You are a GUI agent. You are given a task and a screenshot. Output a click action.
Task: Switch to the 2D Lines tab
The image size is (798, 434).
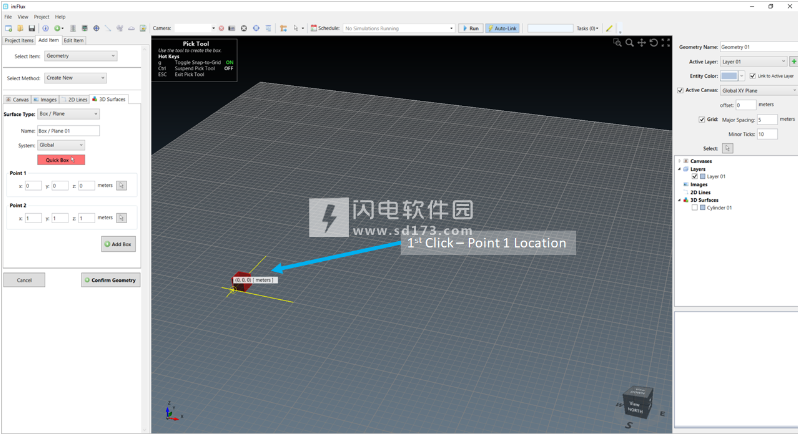[x=75, y=100]
